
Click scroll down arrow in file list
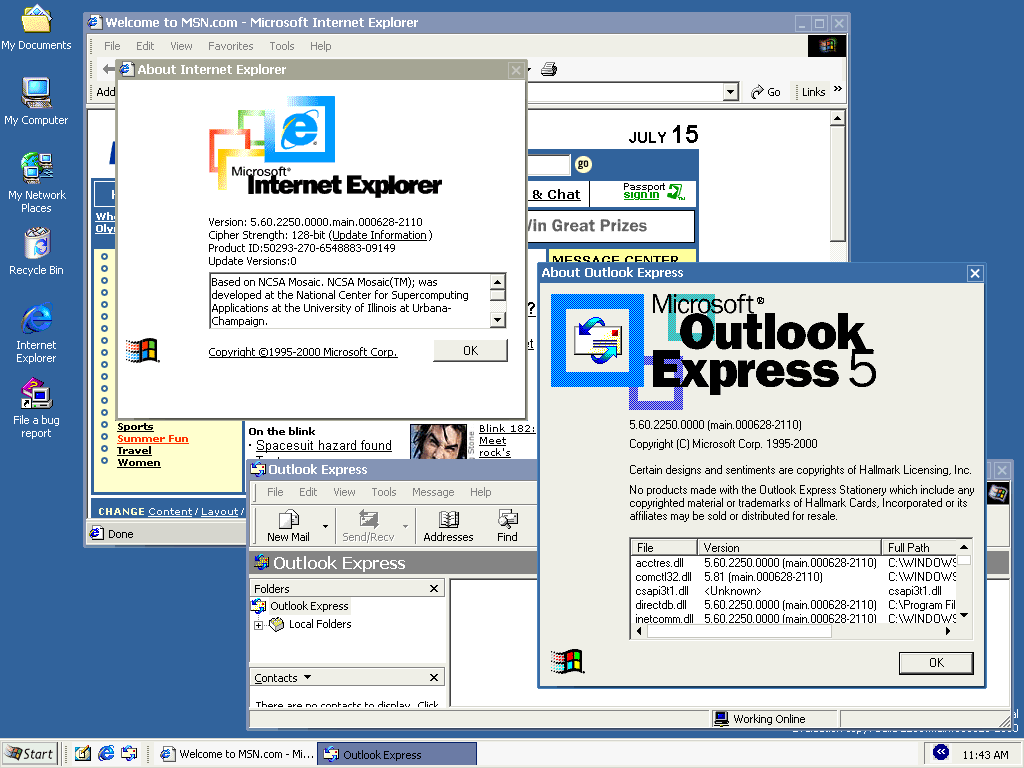pos(964,616)
